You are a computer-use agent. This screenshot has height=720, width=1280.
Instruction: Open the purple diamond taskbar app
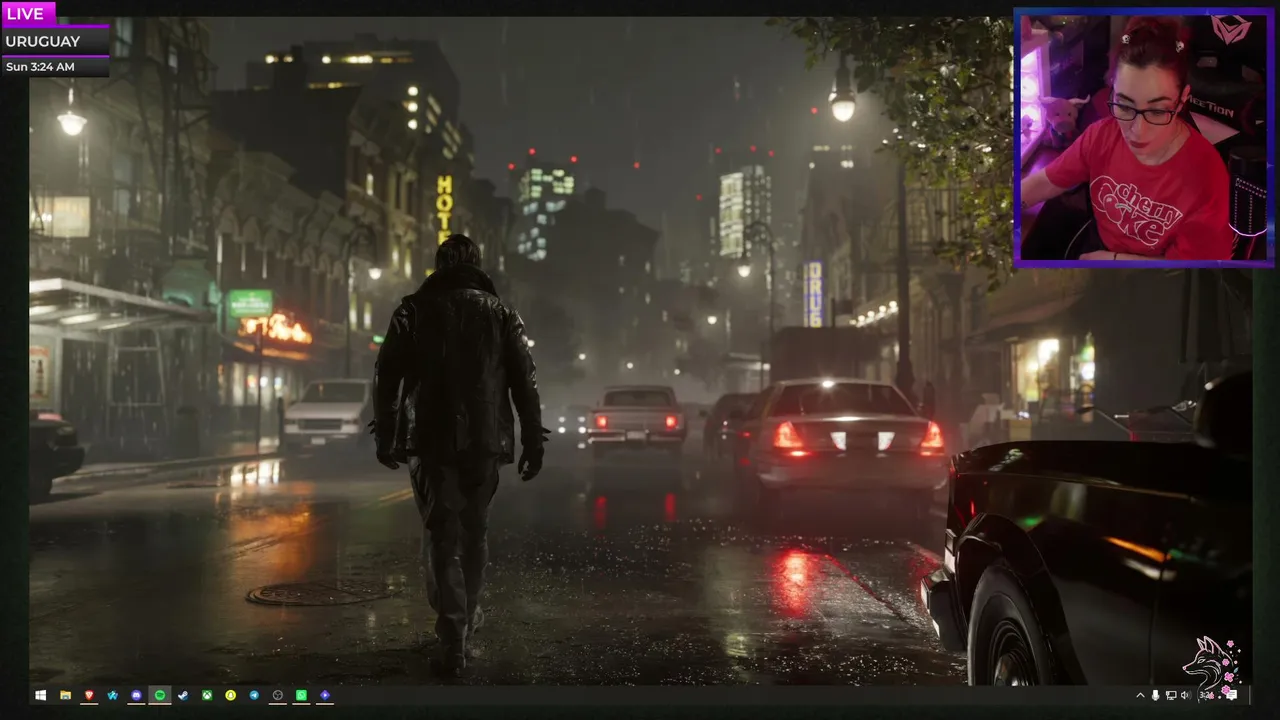tap(325, 695)
